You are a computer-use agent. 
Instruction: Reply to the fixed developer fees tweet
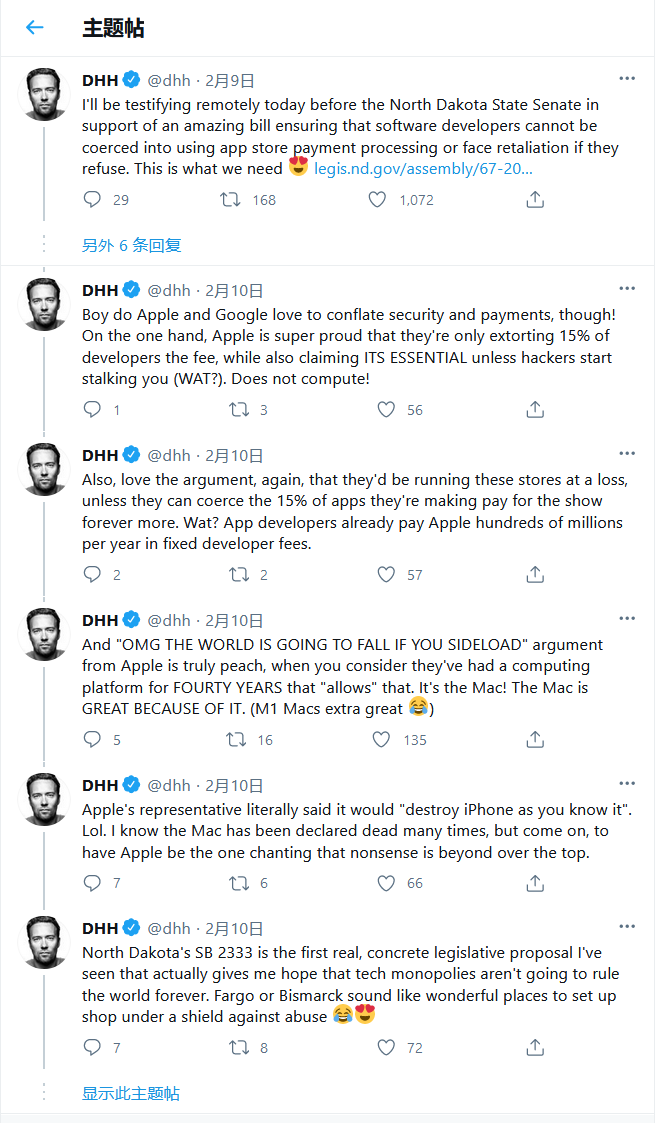tap(92, 574)
